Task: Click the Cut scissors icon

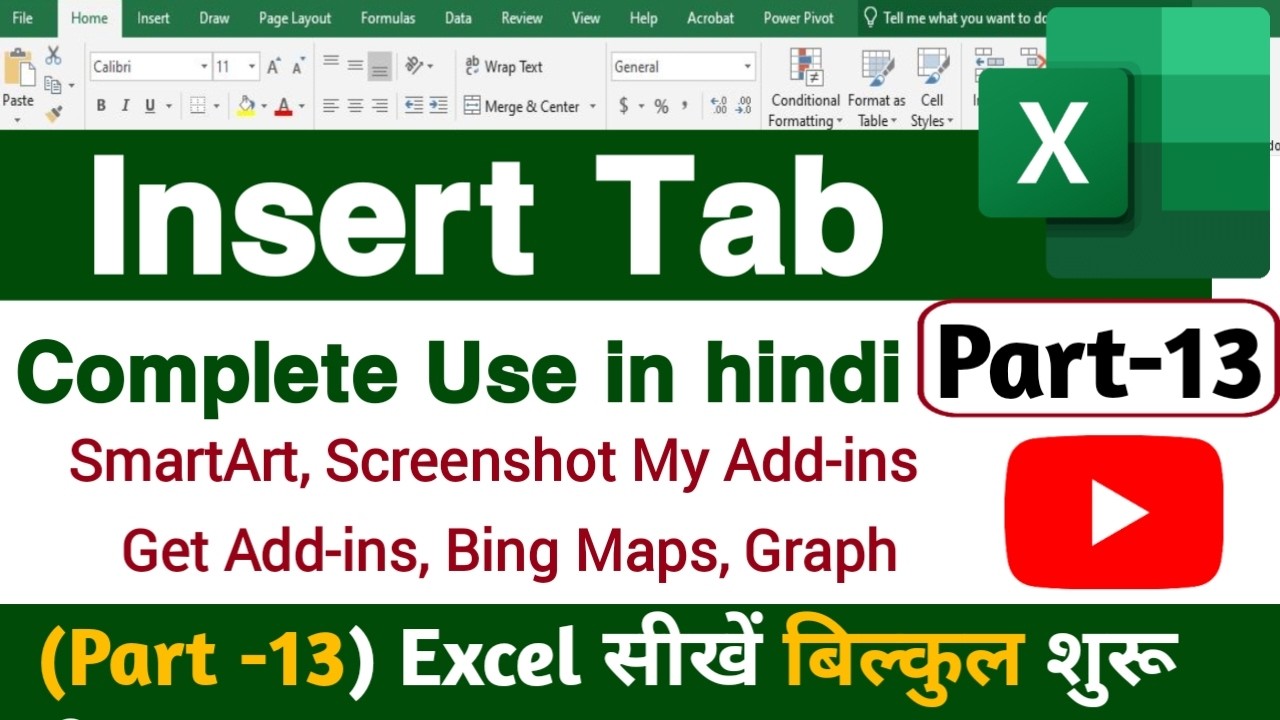Action: coord(53,55)
